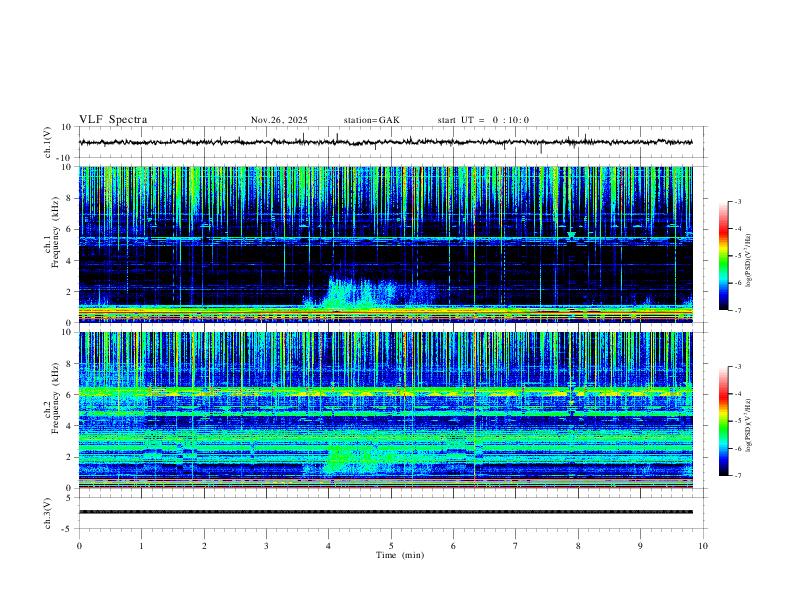
Task: Click the "Time (min)" axis label
Action: click(x=400, y=555)
